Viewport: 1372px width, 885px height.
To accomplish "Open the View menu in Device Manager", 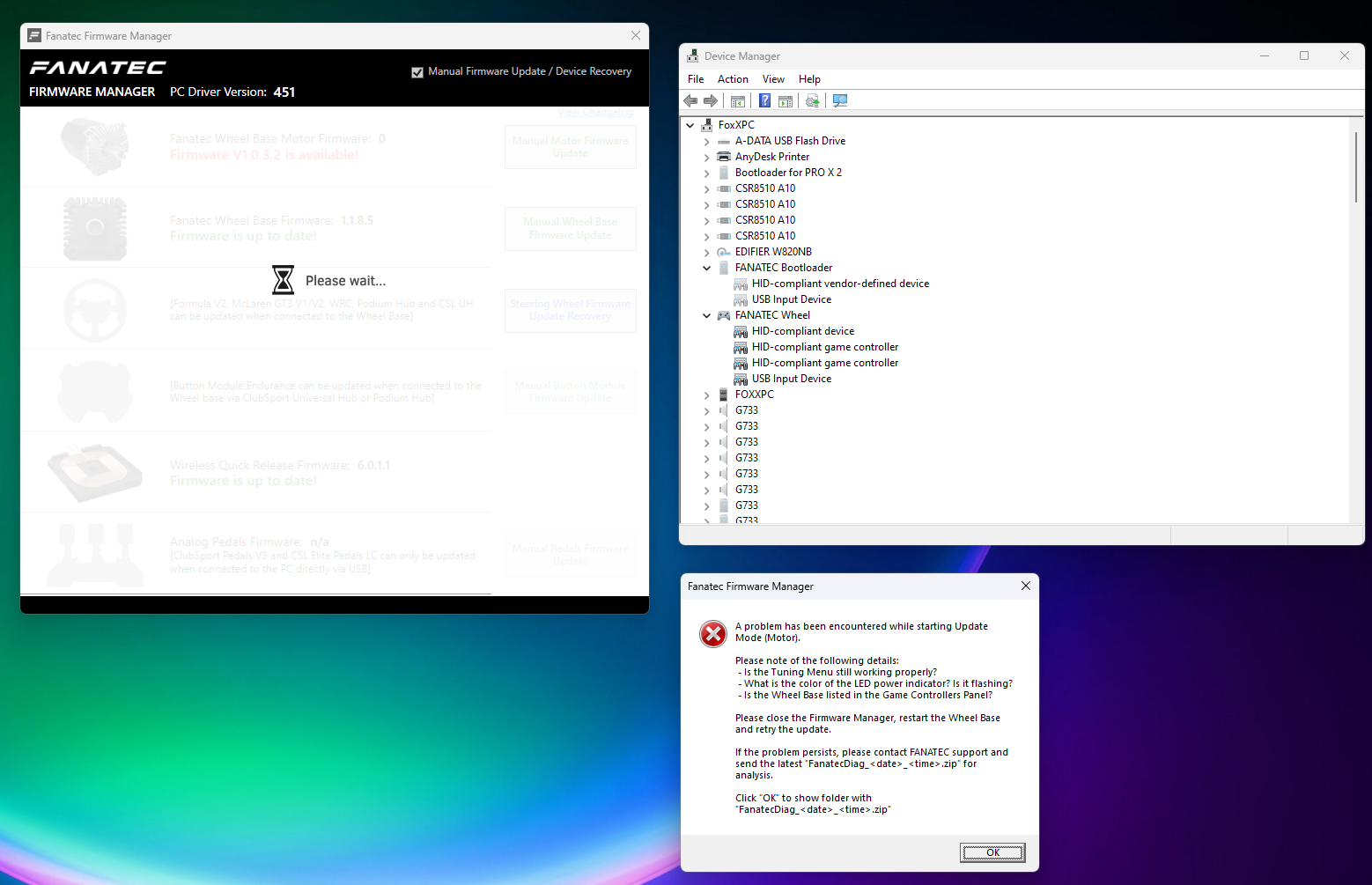I will pyautogui.click(x=773, y=79).
